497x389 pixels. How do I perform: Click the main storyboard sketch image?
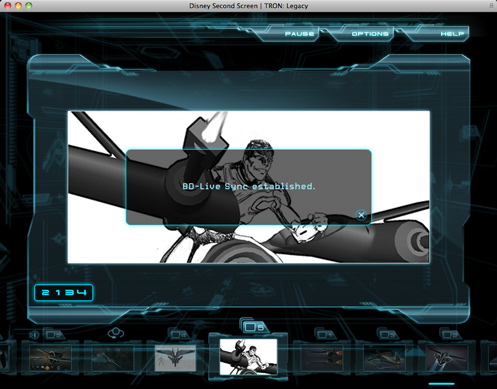coord(249,187)
